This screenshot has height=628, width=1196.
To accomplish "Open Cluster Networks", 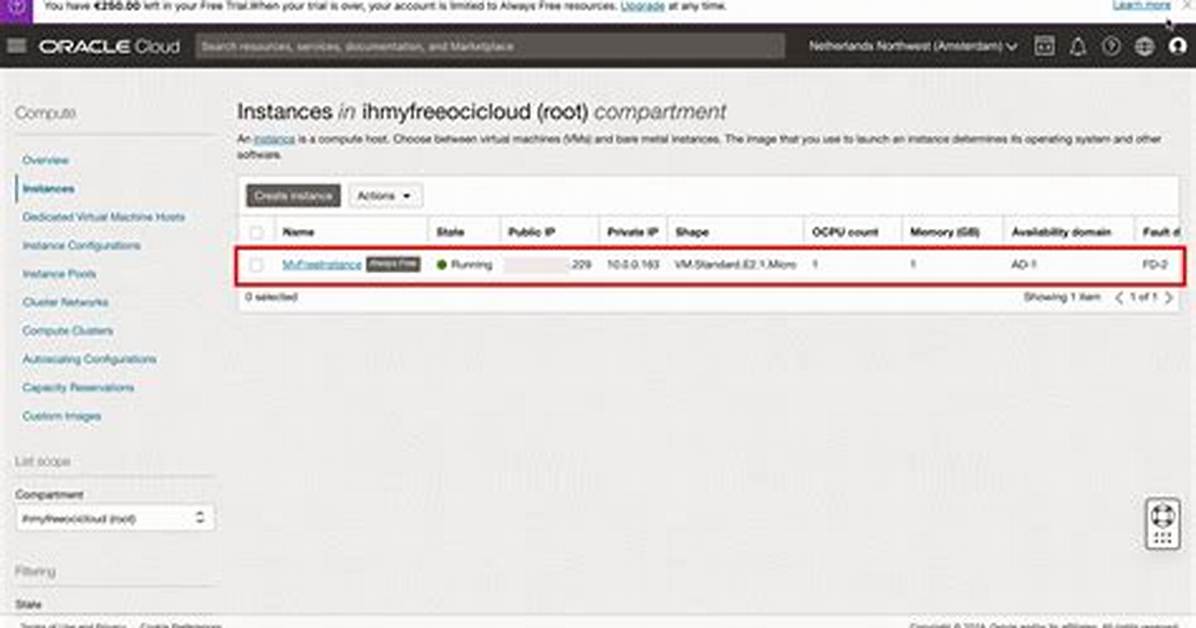I will (66, 302).
